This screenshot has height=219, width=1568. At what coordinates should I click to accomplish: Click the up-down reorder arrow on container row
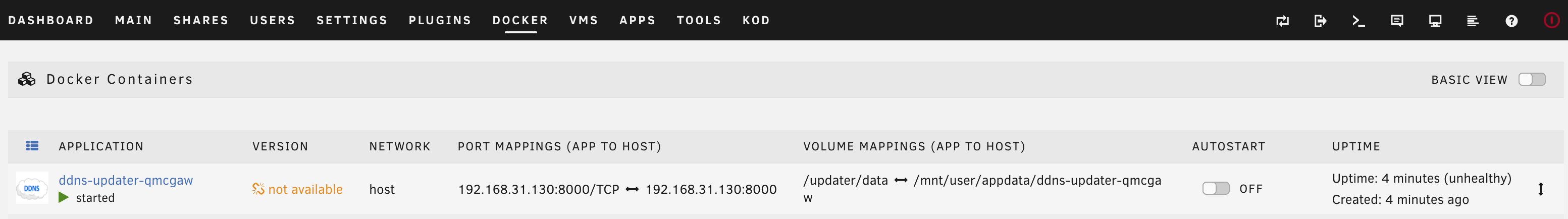pyautogui.click(x=1541, y=189)
